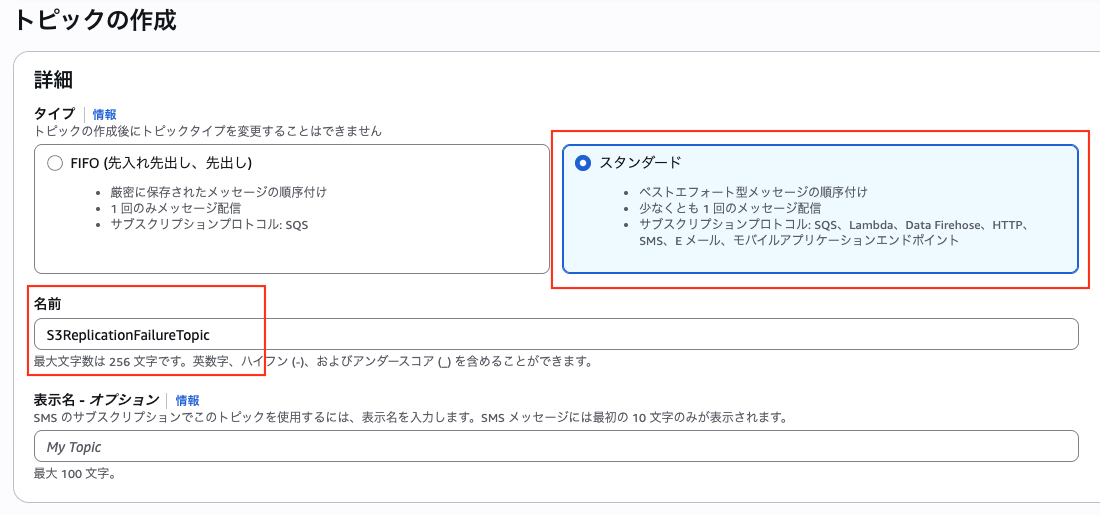This screenshot has width=1100, height=515.
Task: Focus the 表示名 field with My Topic placeholder
Action: tap(555, 446)
